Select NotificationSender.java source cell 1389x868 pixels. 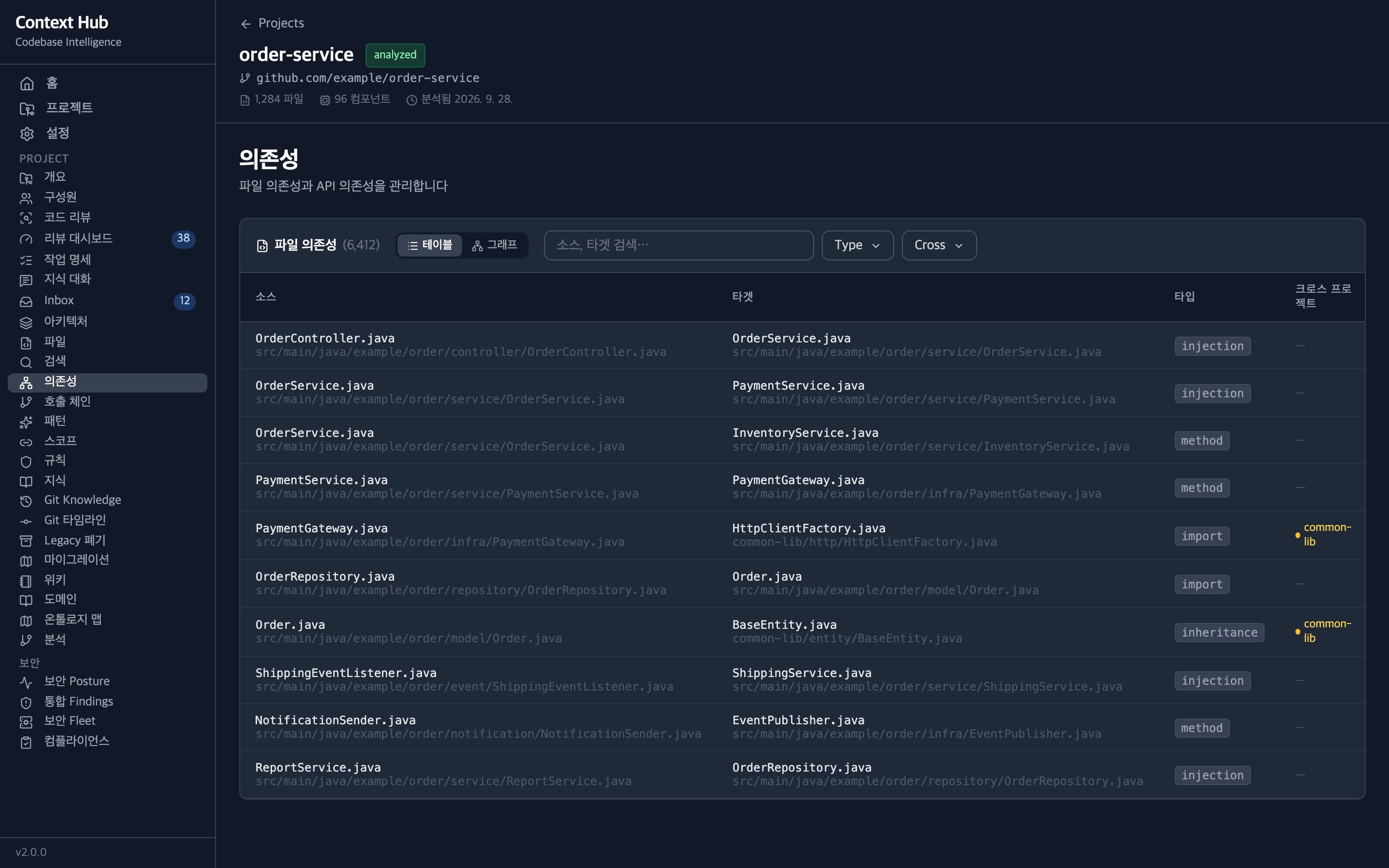pos(478,727)
